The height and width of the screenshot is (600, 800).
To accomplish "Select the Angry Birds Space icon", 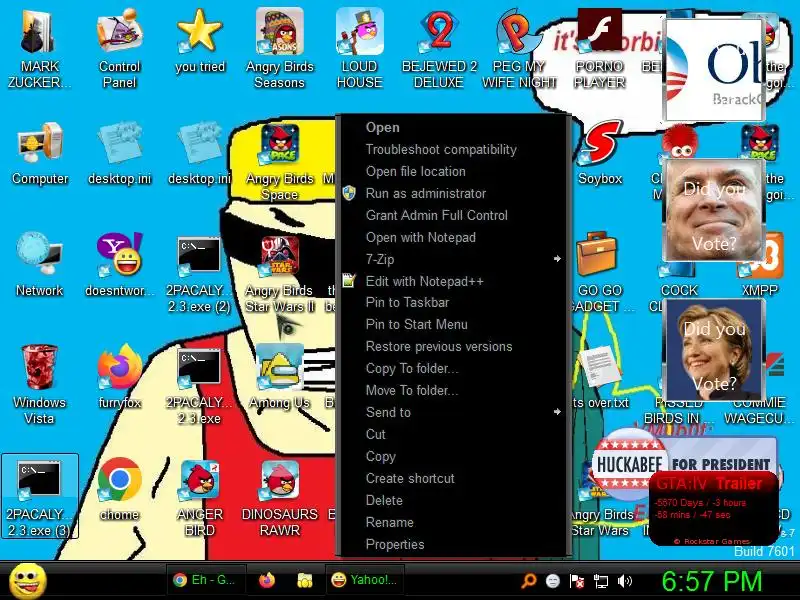I will coord(280,162).
